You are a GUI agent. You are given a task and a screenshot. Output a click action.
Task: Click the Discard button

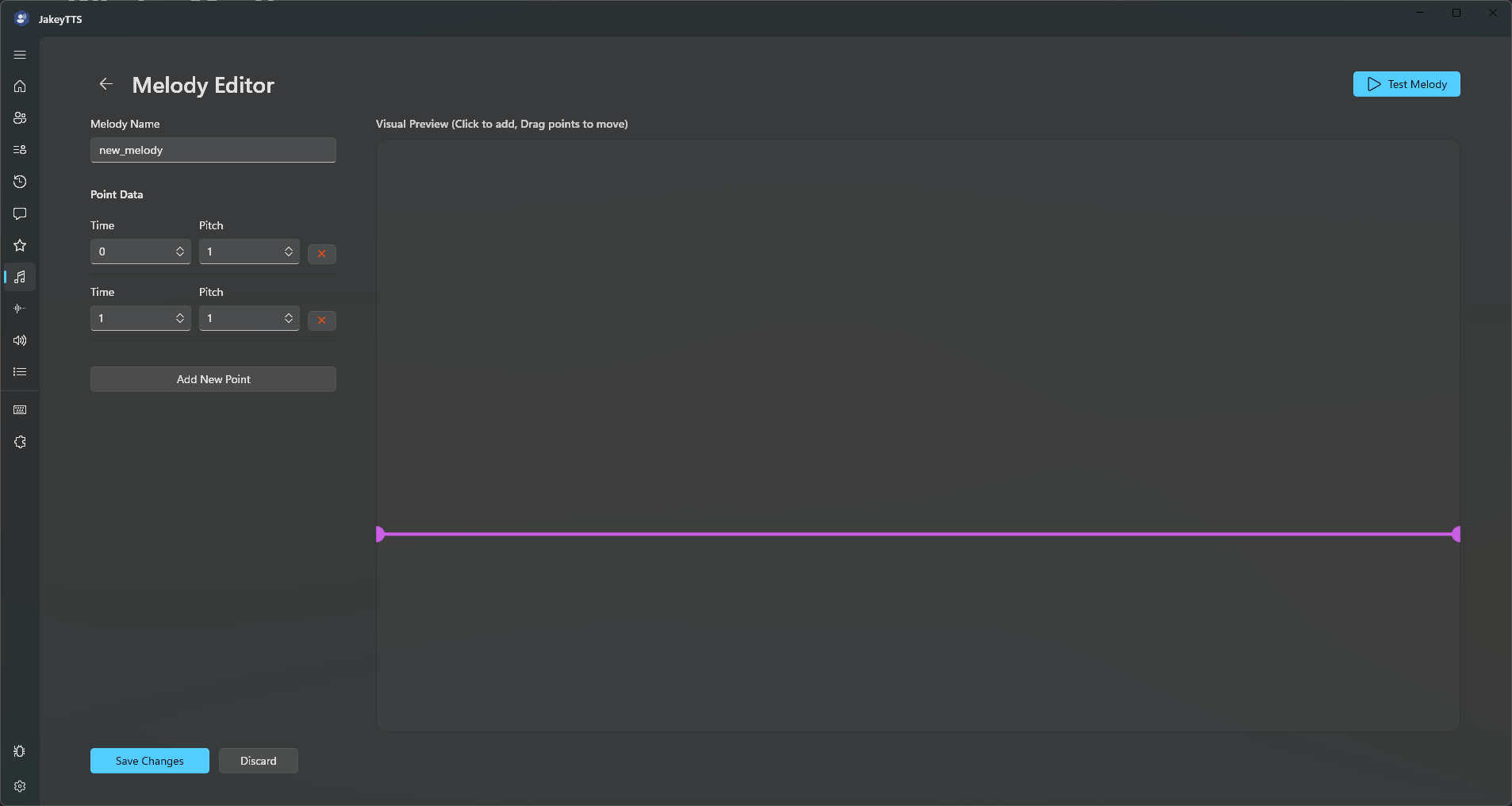click(x=259, y=761)
